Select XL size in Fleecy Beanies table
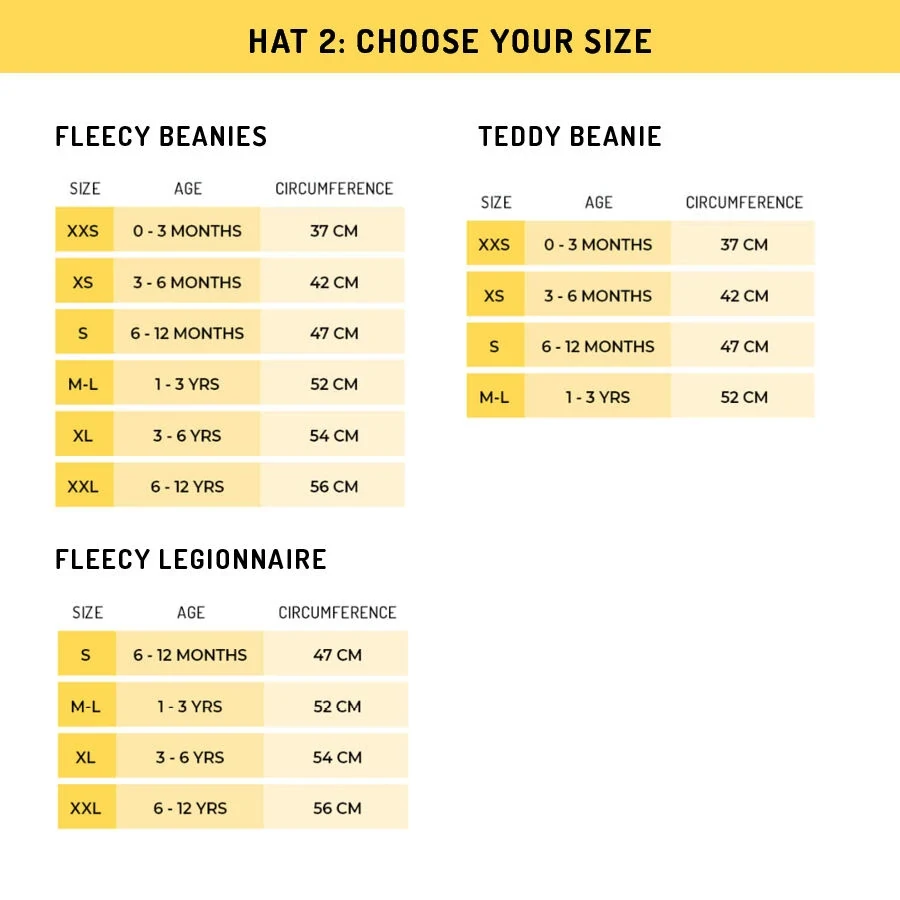This screenshot has height=900, width=900. 83,436
